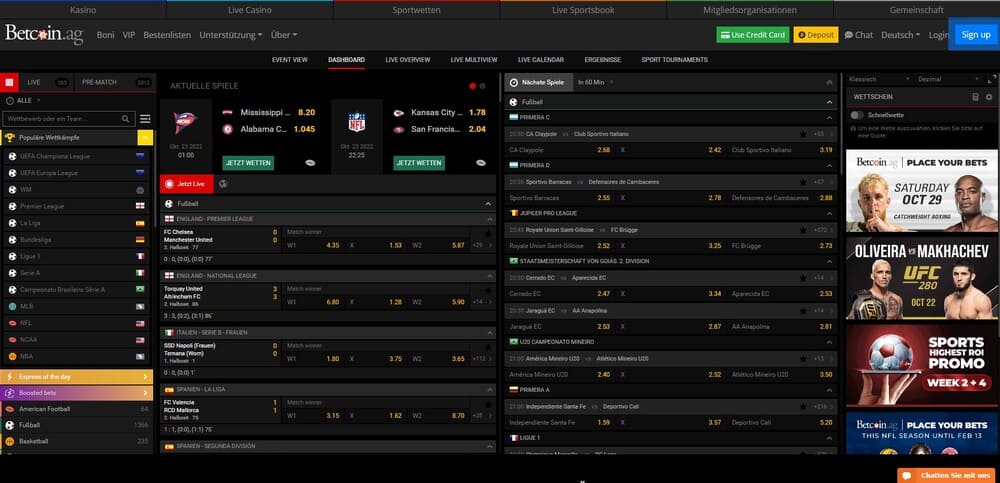
Task: Collapse the Jupiler Pro League section
Action: [x=829, y=213]
